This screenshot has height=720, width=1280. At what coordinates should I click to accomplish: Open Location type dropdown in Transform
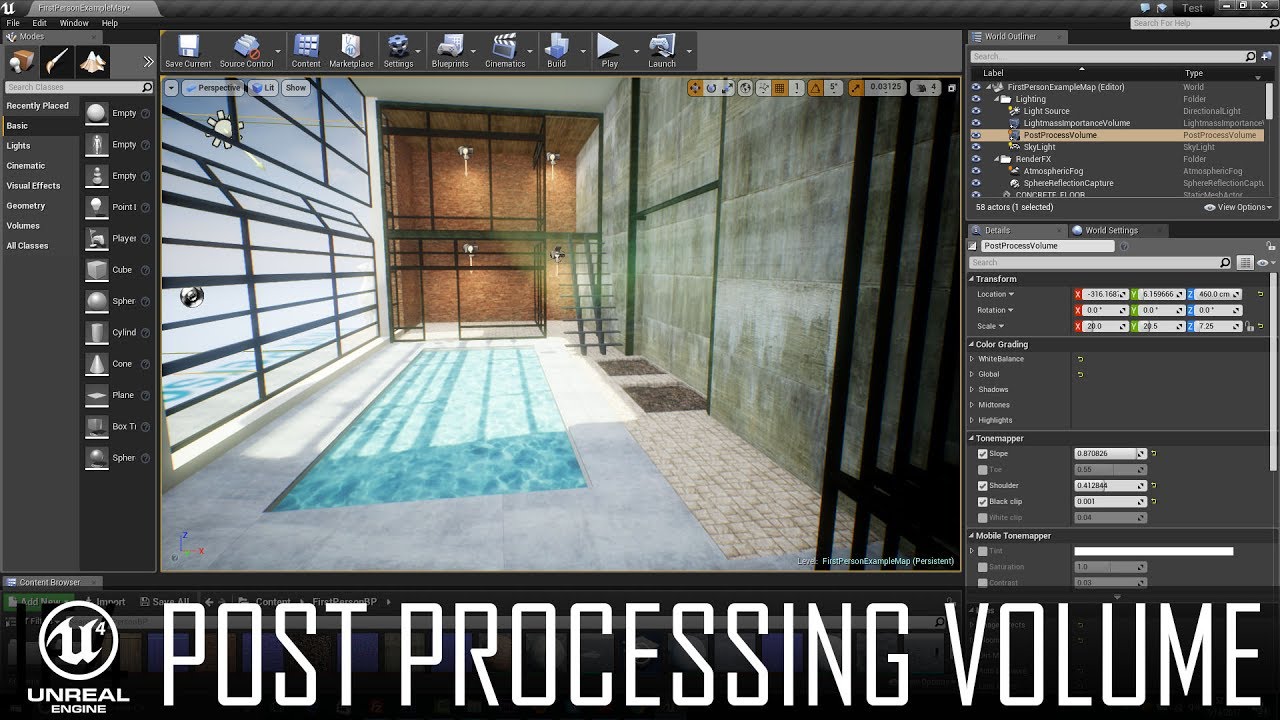point(996,294)
